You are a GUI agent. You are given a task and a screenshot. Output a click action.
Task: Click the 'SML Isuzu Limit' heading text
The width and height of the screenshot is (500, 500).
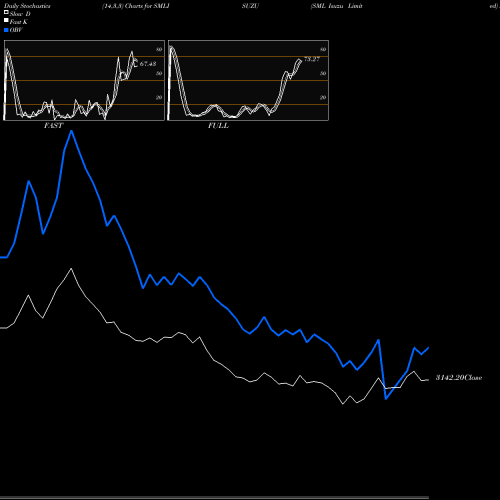pyautogui.click(x=336, y=6)
